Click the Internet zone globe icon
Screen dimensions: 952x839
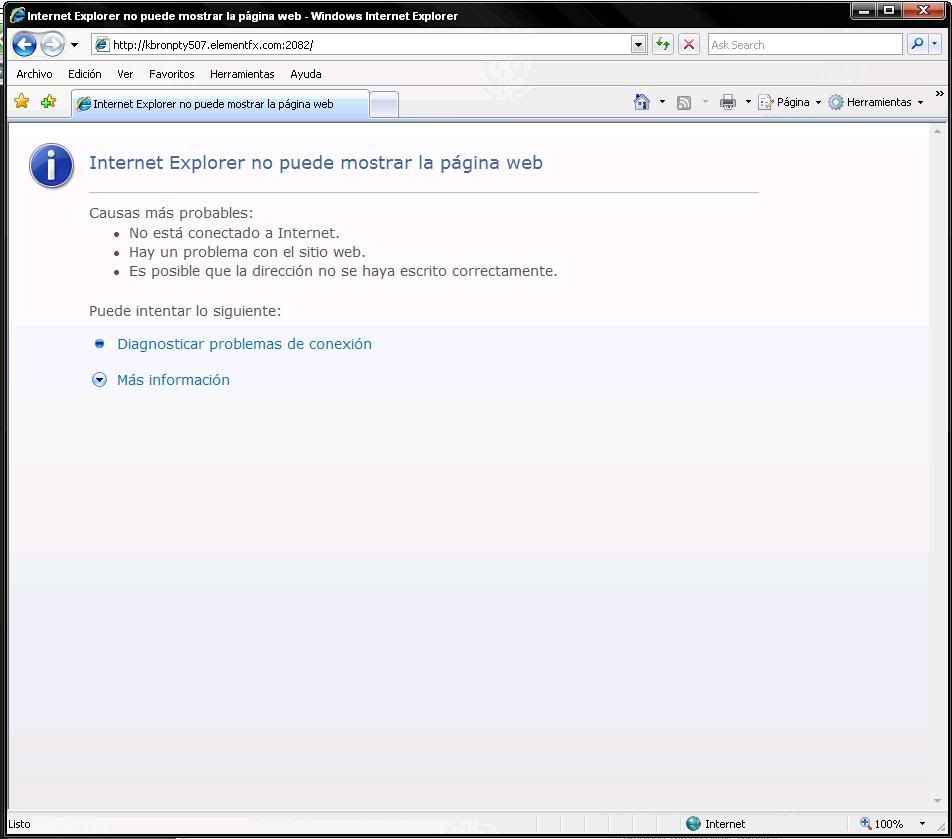tap(693, 823)
